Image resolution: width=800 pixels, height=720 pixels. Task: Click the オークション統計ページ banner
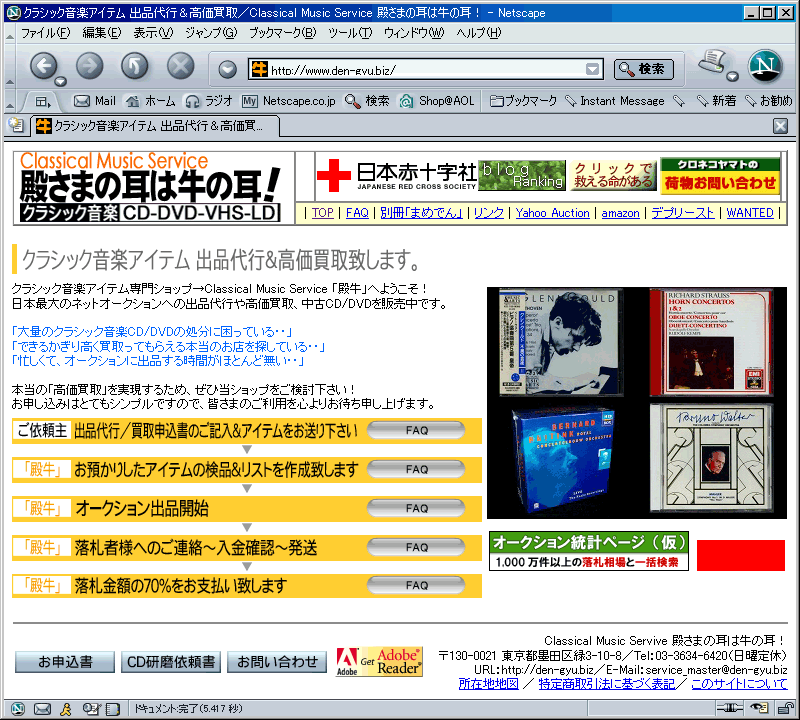(589, 551)
